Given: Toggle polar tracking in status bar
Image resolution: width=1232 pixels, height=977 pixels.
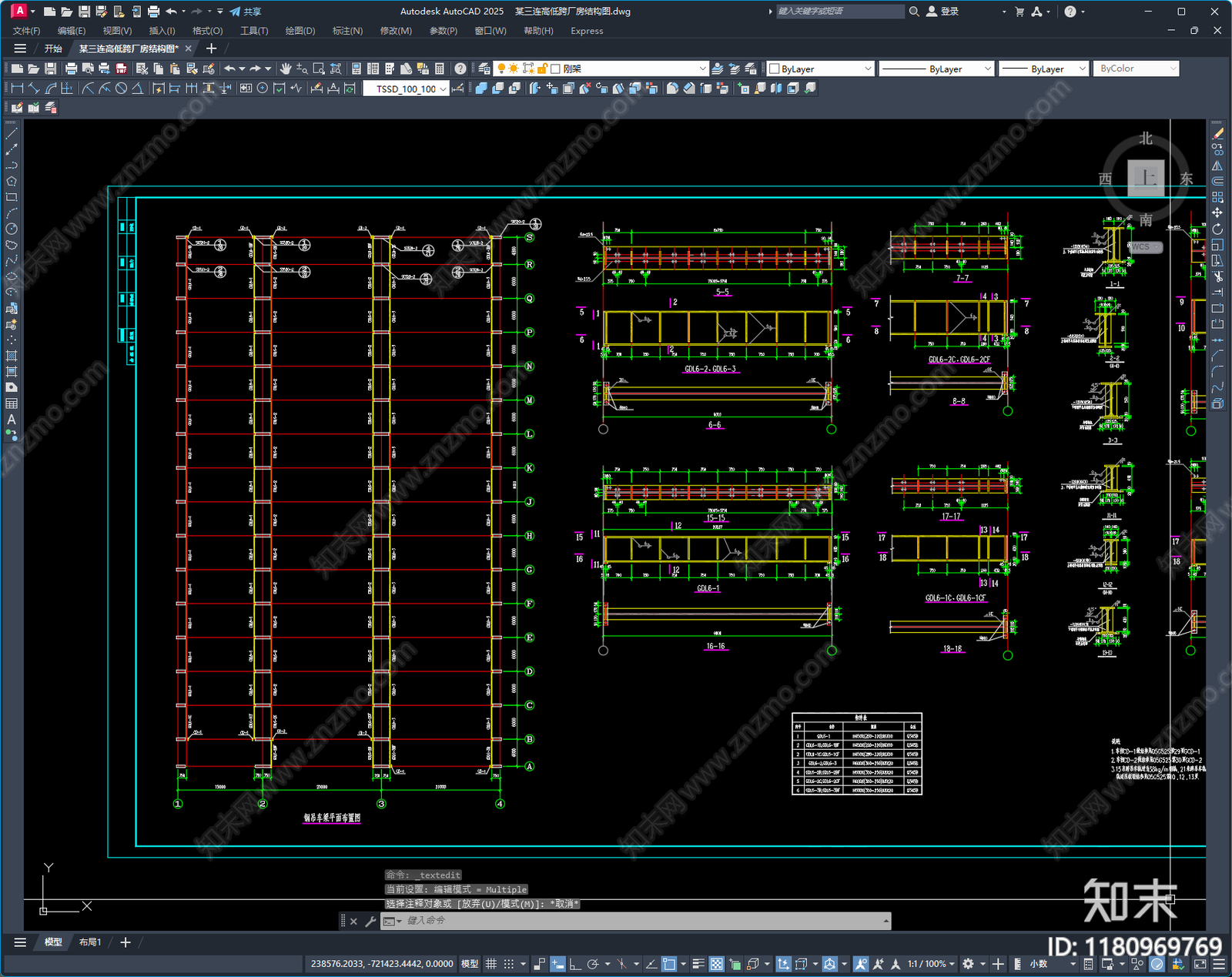Looking at the screenshot, I should [593, 964].
